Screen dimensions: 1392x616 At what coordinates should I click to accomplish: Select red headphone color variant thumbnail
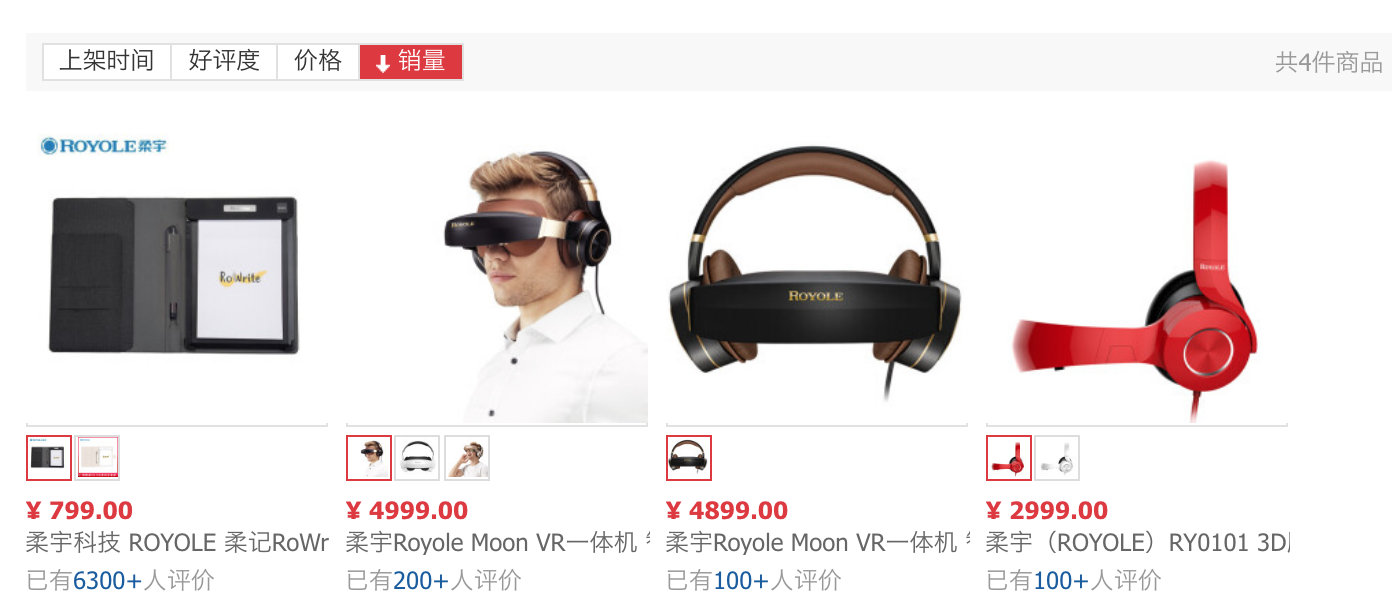pyautogui.click(x=1009, y=458)
